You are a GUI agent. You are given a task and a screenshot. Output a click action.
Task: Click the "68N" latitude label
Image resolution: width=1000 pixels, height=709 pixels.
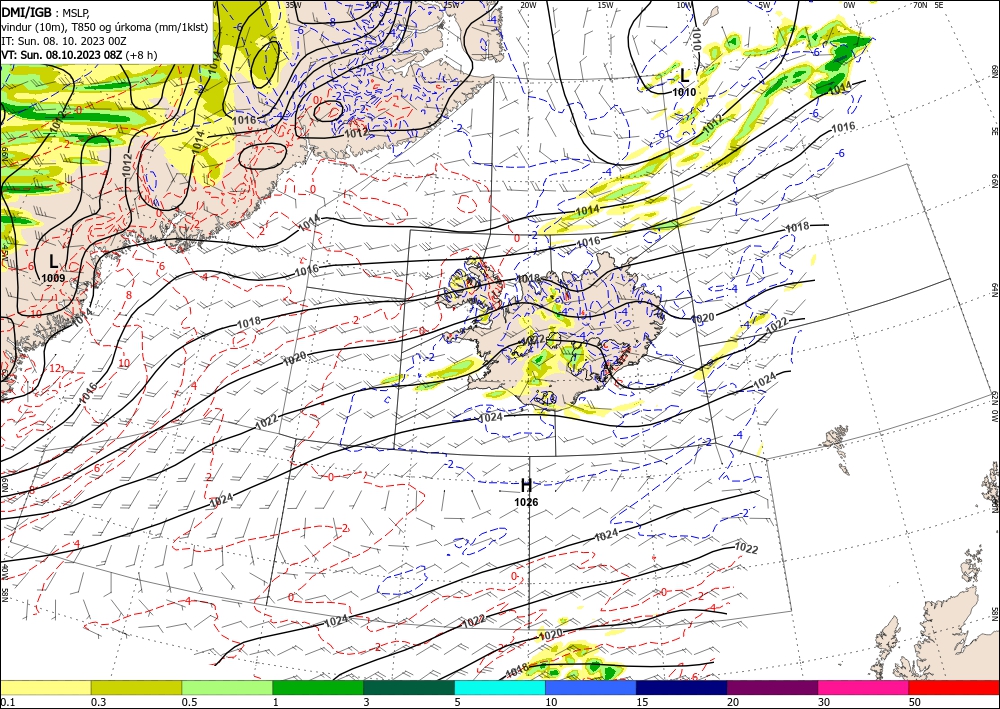[994, 70]
